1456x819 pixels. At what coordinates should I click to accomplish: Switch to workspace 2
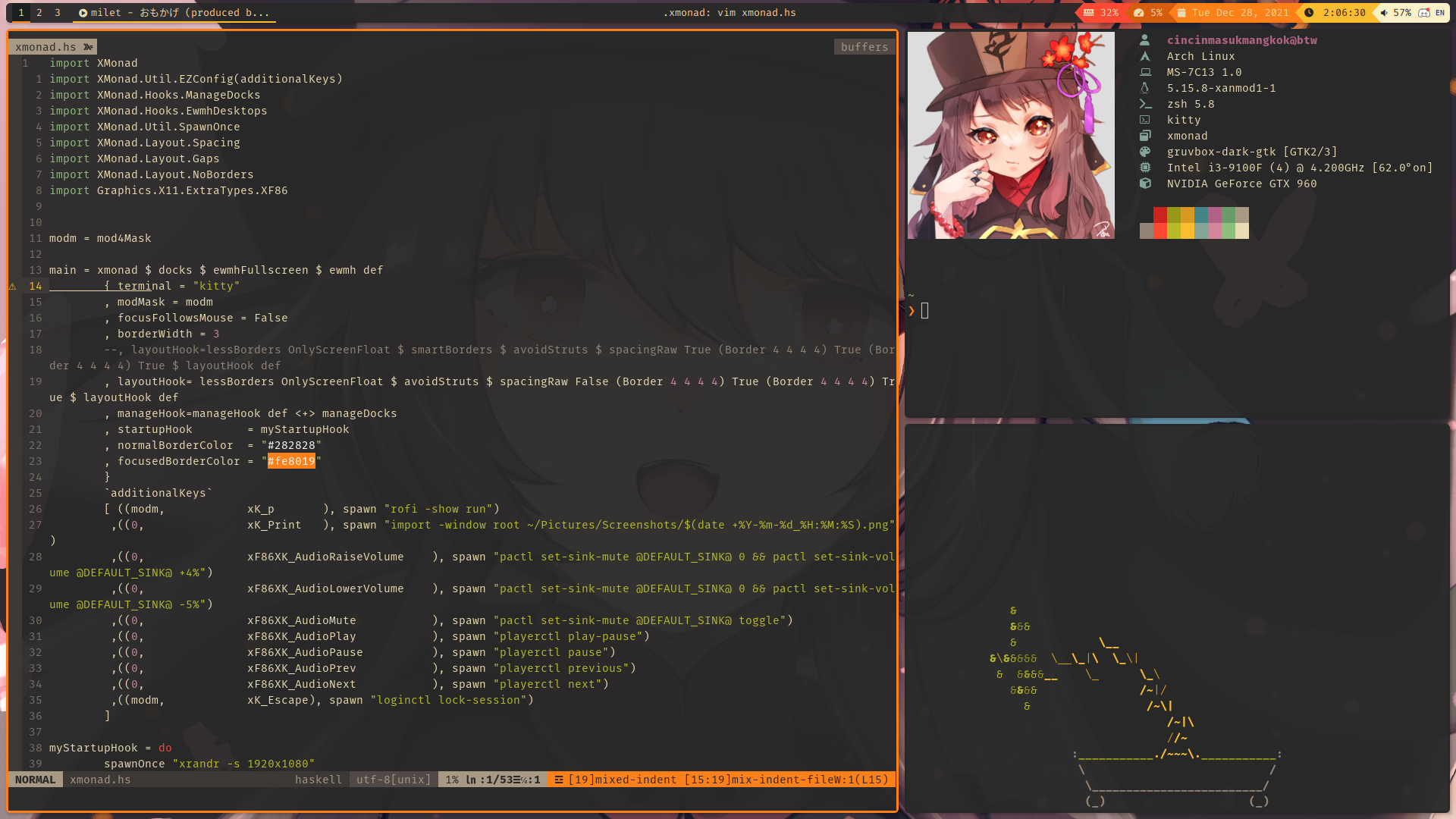click(39, 13)
